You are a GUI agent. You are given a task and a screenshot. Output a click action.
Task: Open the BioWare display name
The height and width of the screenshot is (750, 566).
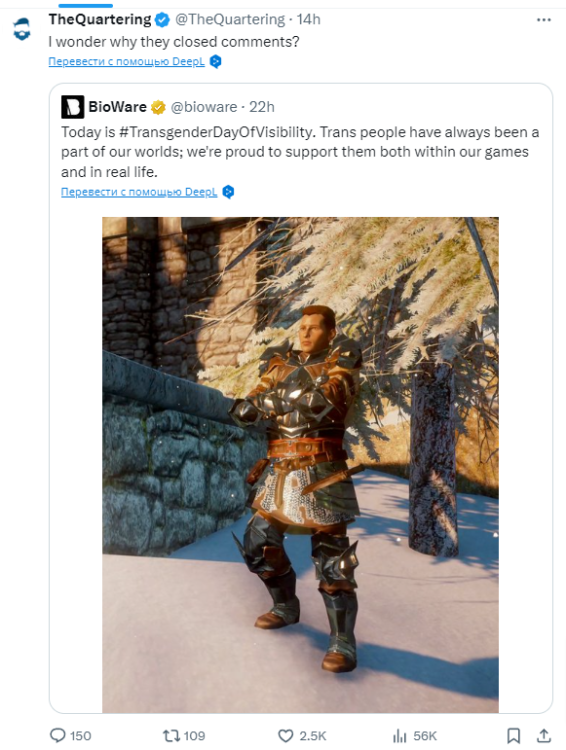click(117, 107)
